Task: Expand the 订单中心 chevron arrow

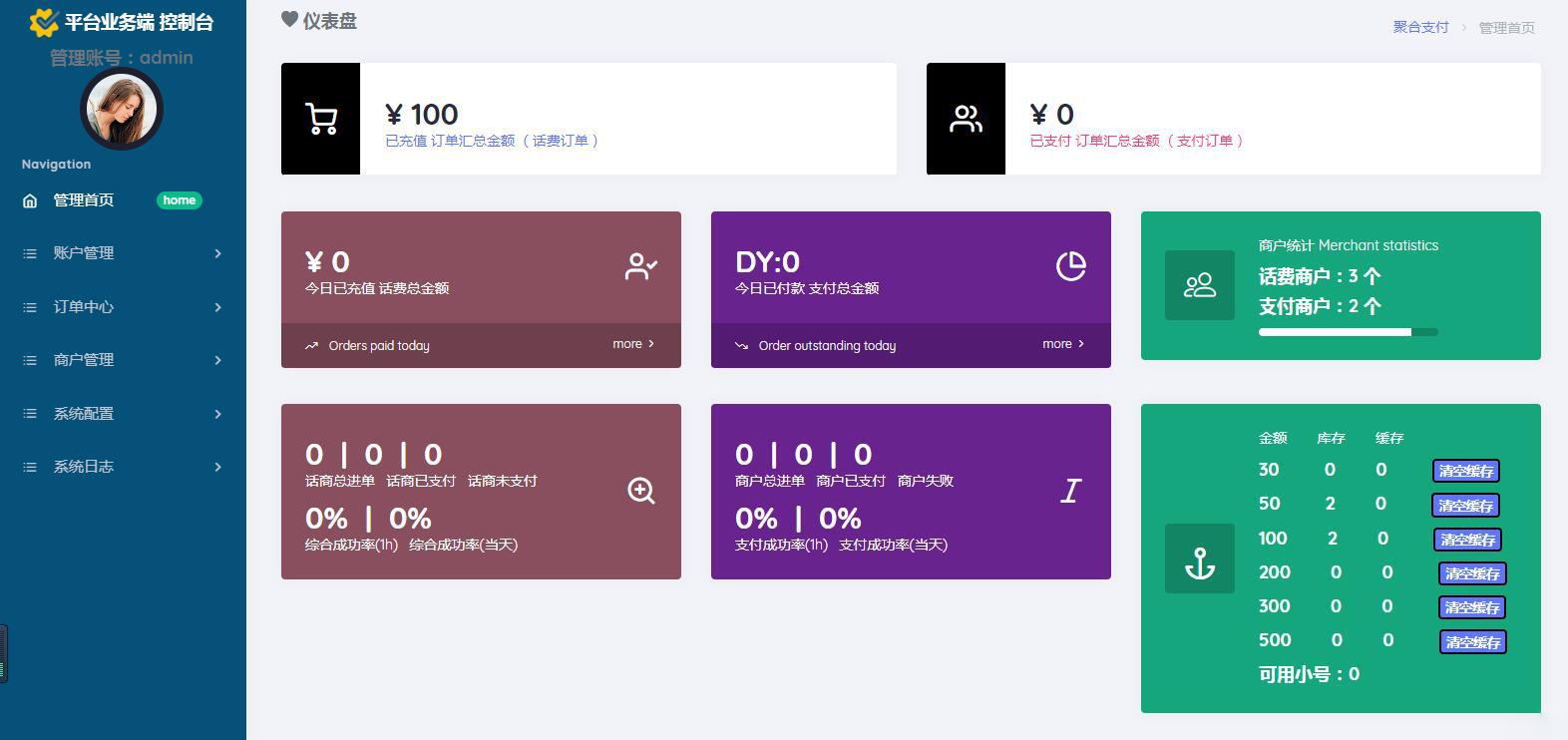Action: (217, 307)
